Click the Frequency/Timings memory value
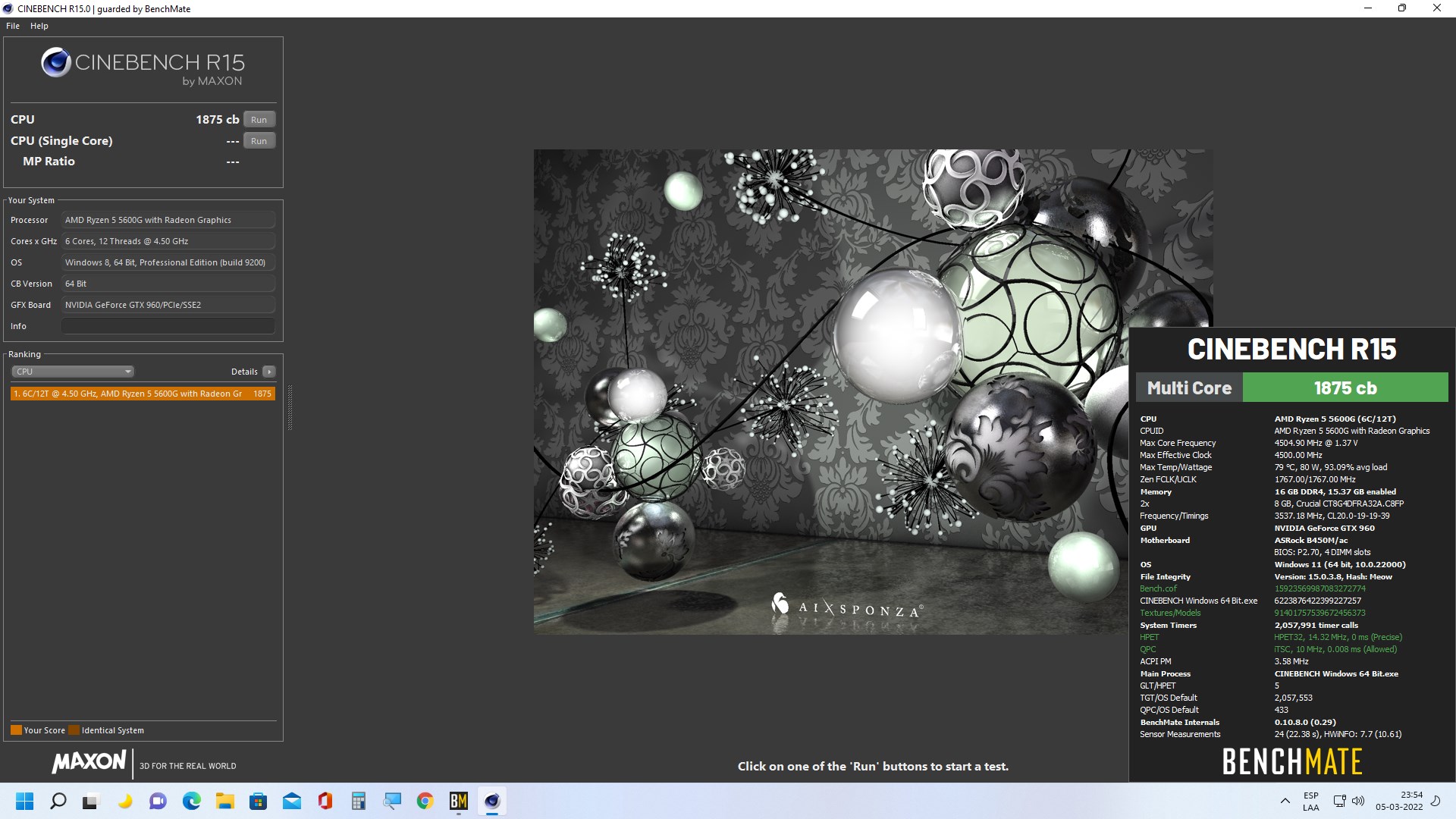This screenshot has width=1456, height=819. (x=1332, y=516)
